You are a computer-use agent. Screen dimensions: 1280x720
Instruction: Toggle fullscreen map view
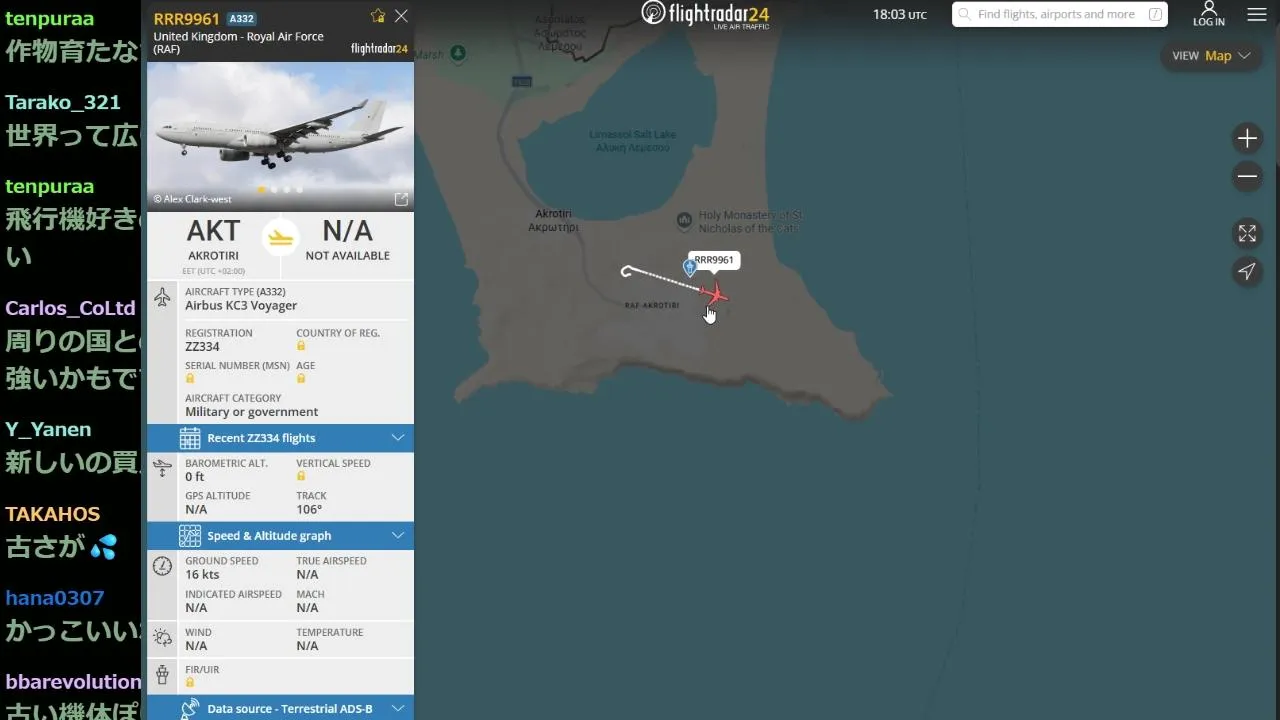pyautogui.click(x=1247, y=233)
